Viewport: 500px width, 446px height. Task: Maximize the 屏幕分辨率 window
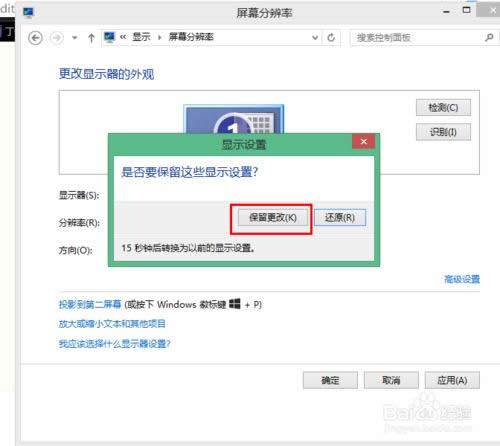click(x=467, y=10)
